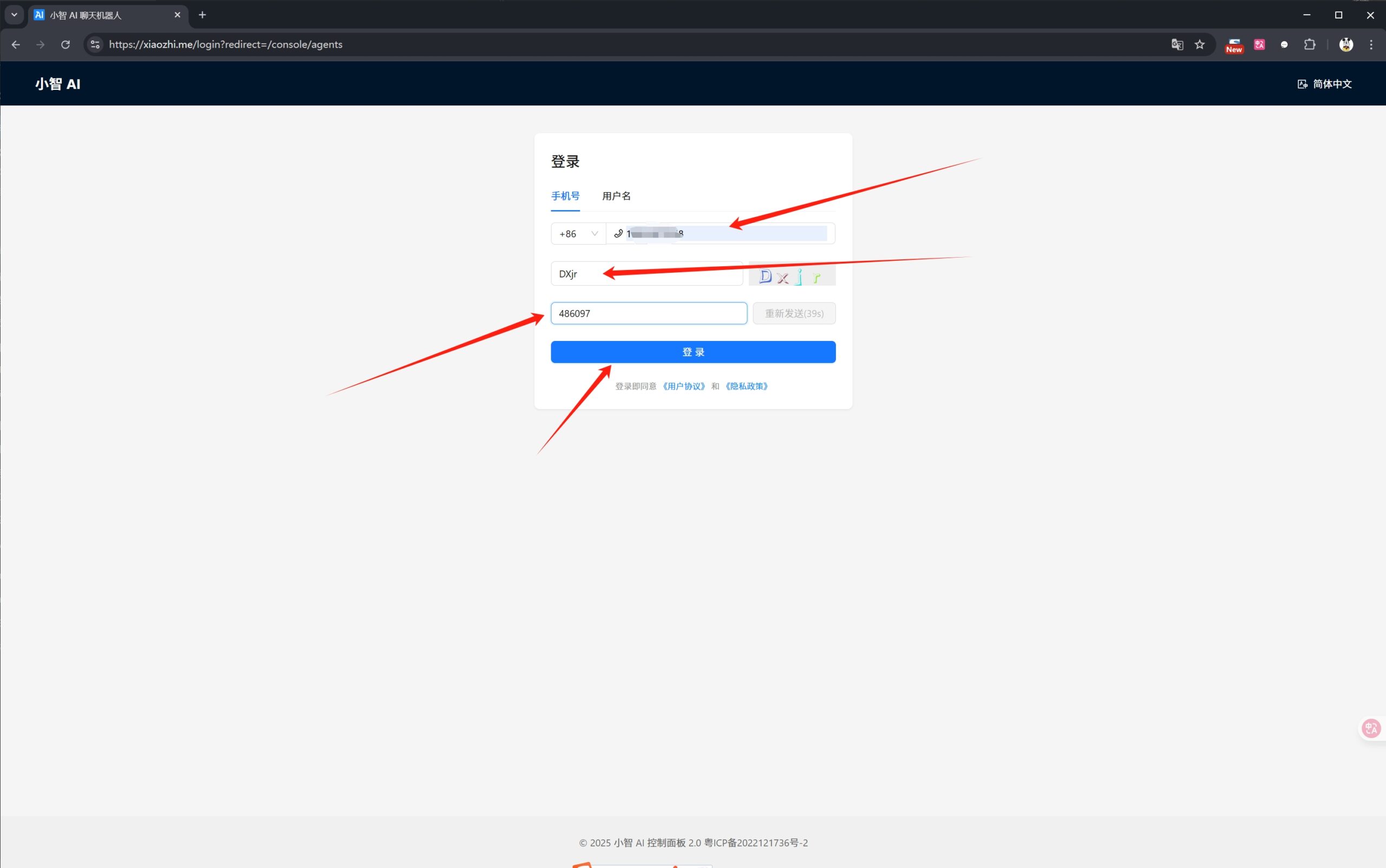Click the translate page icon
This screenshot has height=868, width=1386.
pyautogui.click(x=1177, y=45)
